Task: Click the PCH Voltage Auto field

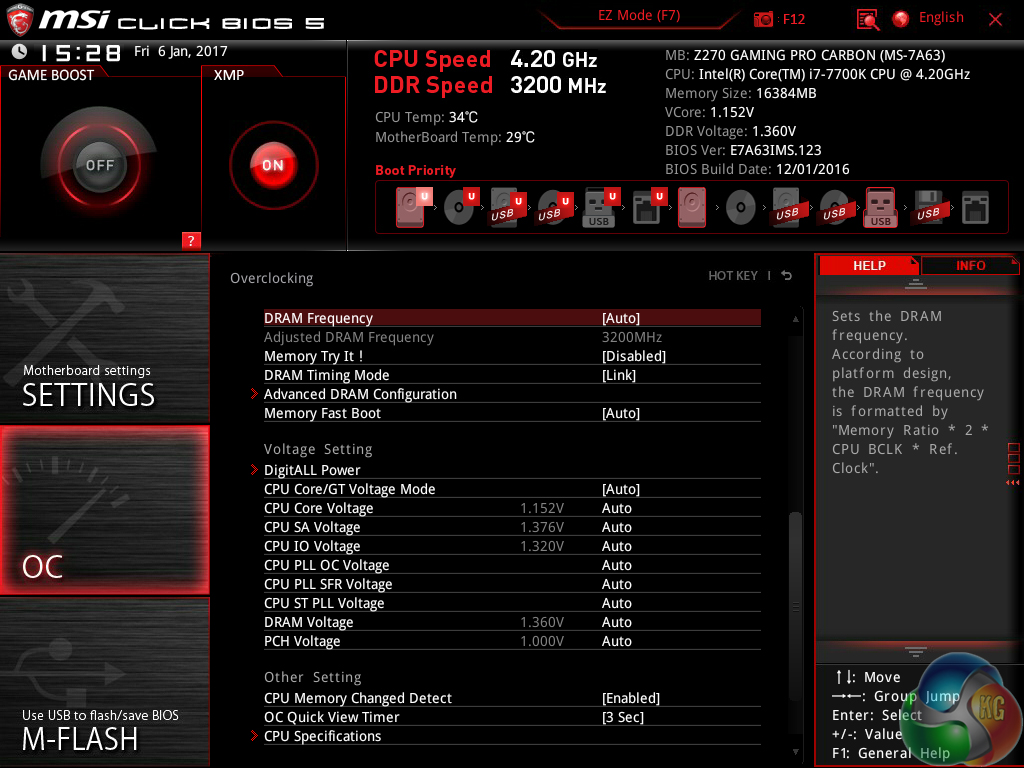Action: 616,641
